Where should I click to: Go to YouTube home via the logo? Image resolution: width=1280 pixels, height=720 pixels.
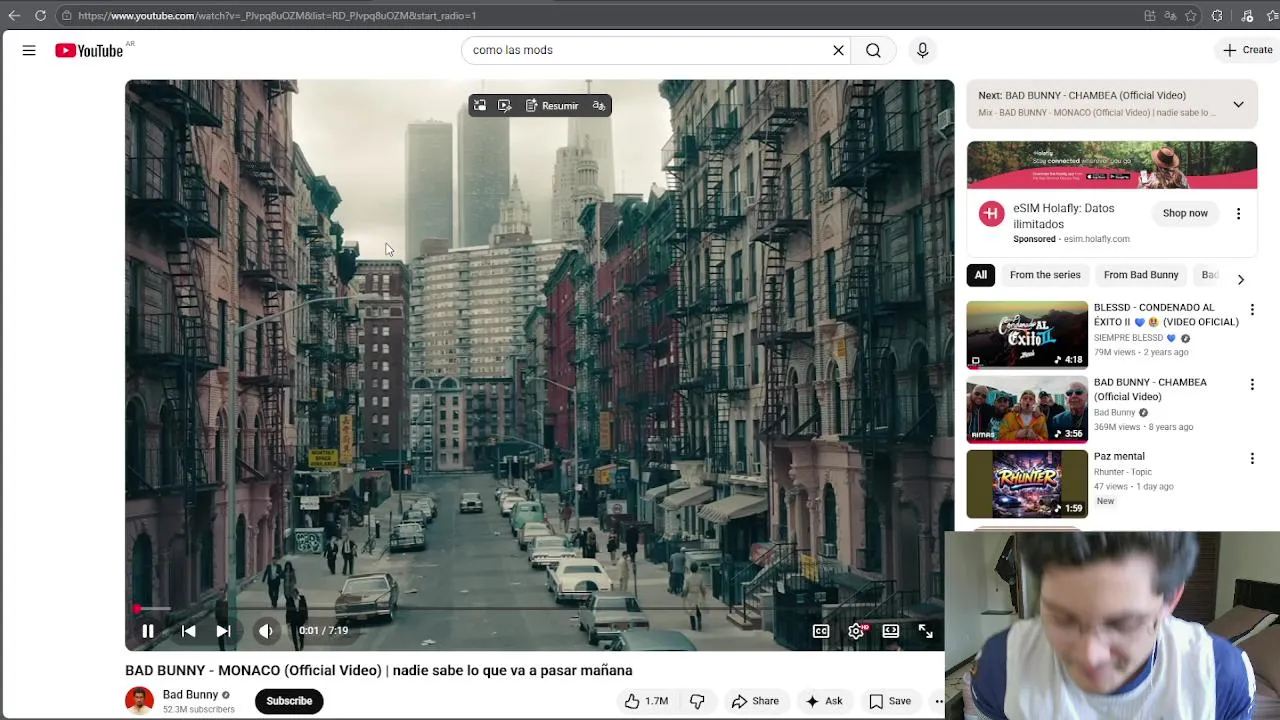89,50
